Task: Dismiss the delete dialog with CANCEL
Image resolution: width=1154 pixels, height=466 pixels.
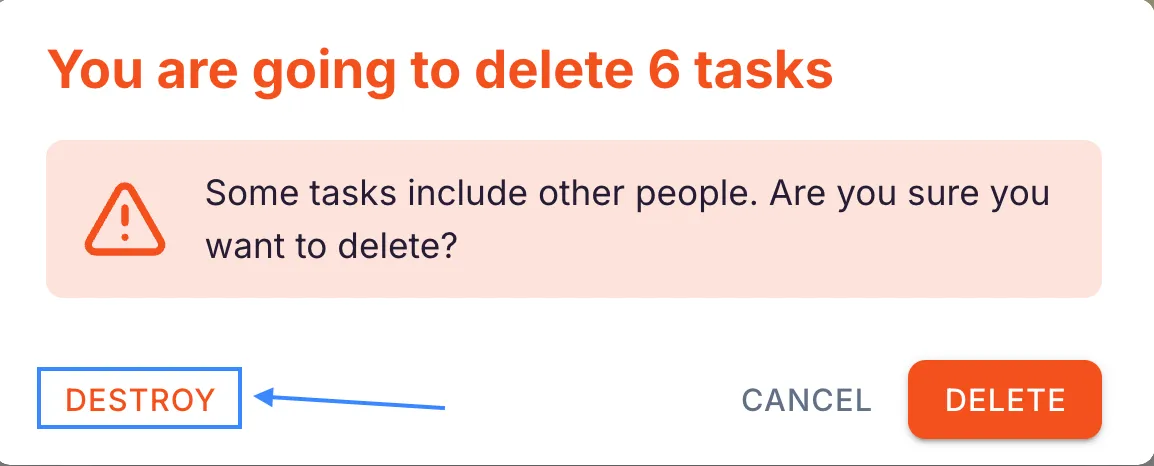Action: (x=806, y=401)
